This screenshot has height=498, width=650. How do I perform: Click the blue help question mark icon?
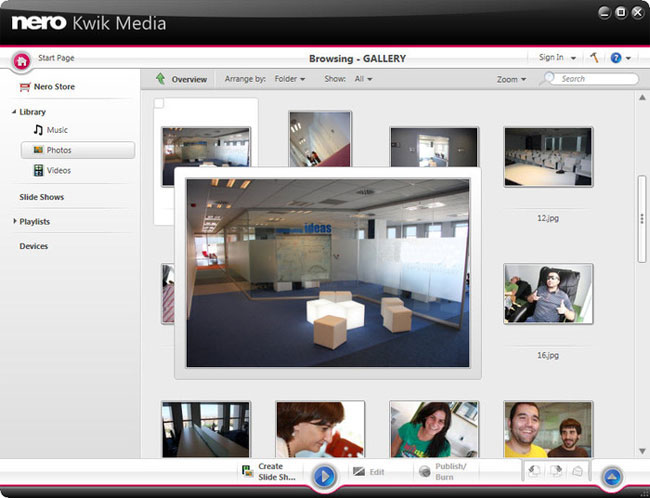616,58
